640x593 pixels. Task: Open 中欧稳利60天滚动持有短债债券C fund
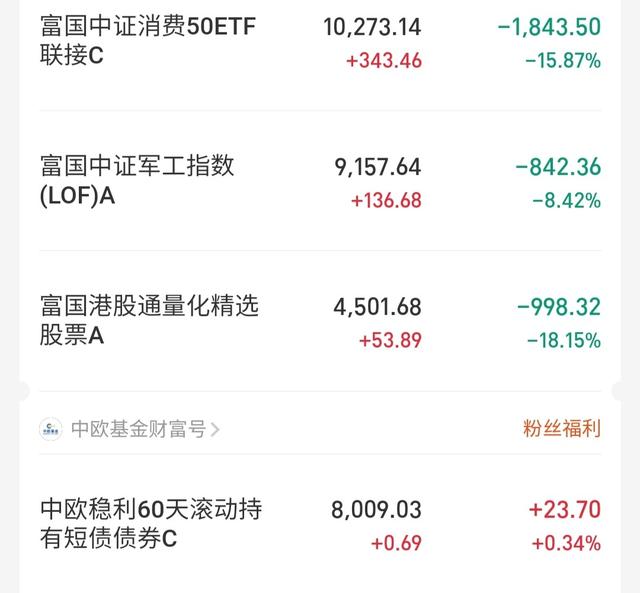click(320, 524)
